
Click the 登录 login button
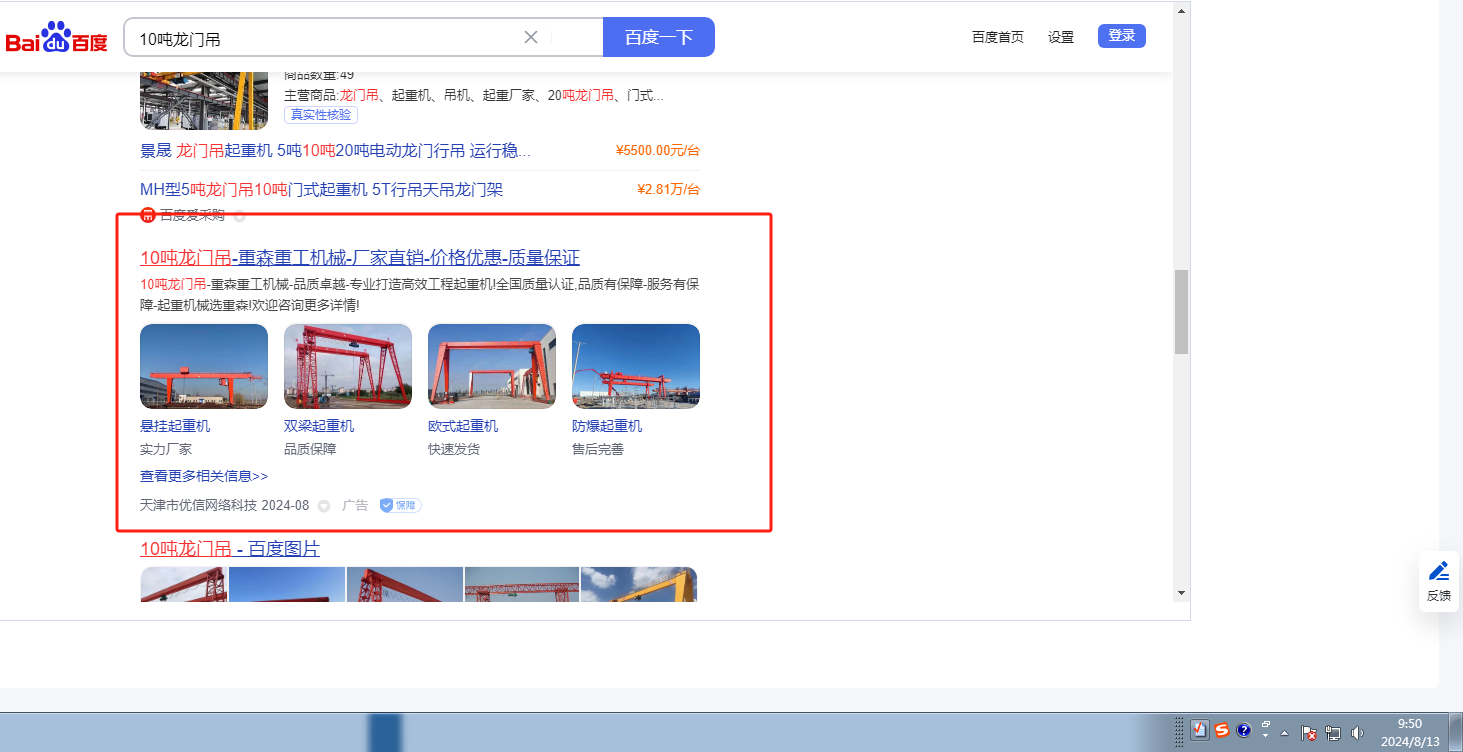(1122, 36)
